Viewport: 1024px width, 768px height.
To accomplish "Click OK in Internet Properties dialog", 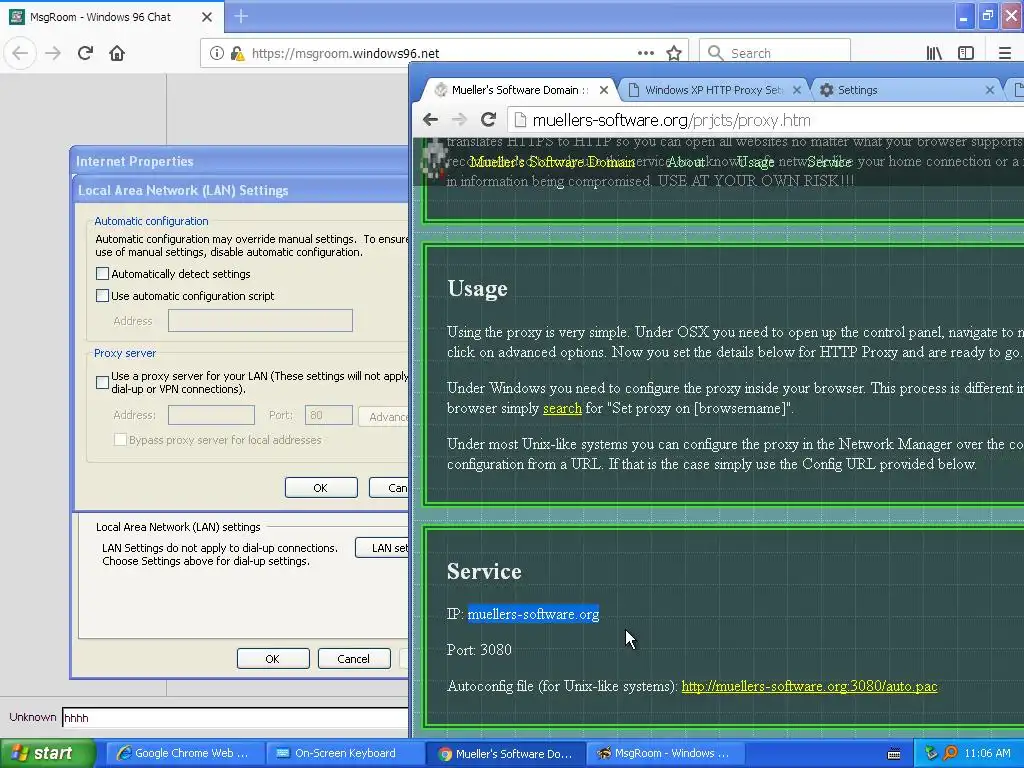I will [x=273, y=659].
